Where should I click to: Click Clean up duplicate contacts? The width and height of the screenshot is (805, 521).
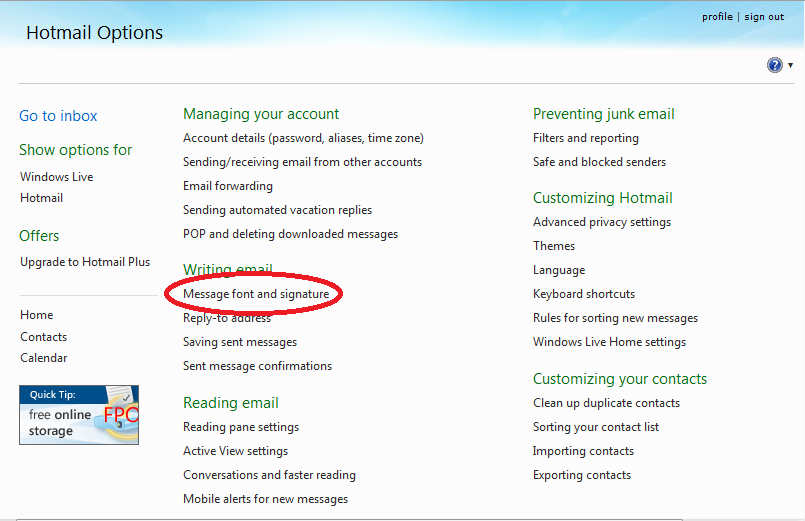click(606, 403)
